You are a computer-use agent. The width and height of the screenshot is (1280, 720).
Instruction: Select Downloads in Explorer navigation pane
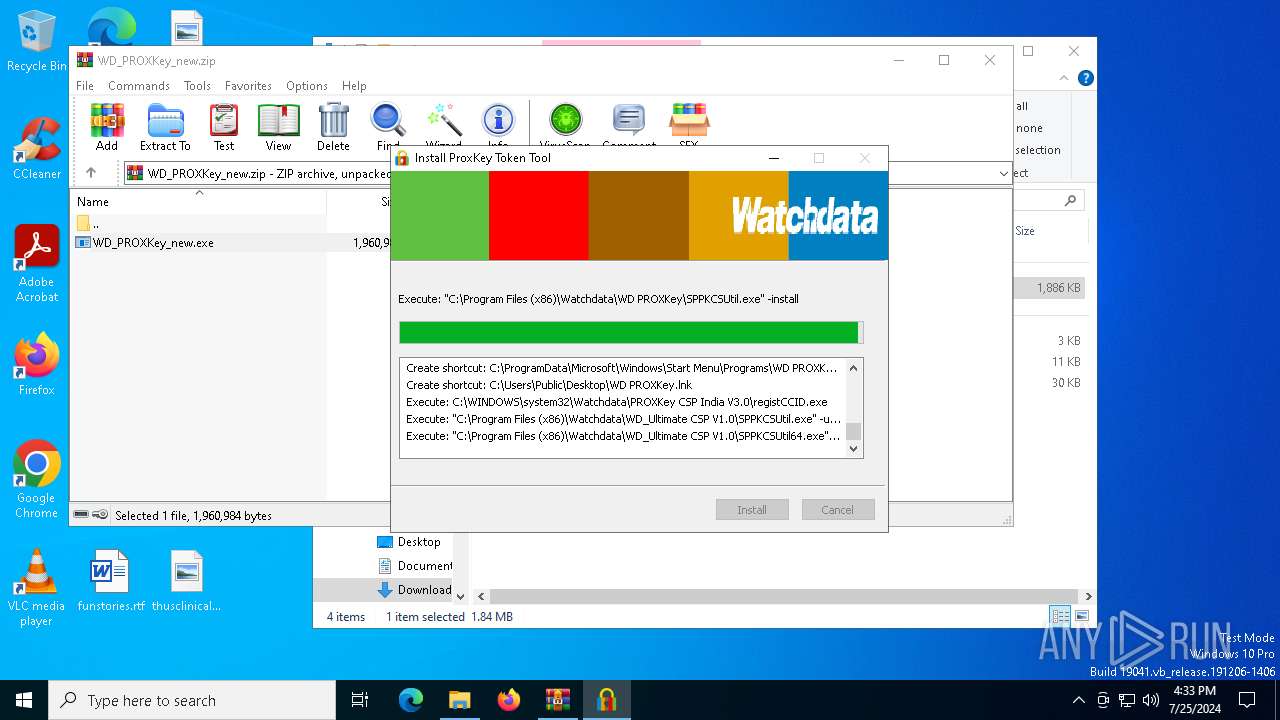coord(414,590)
